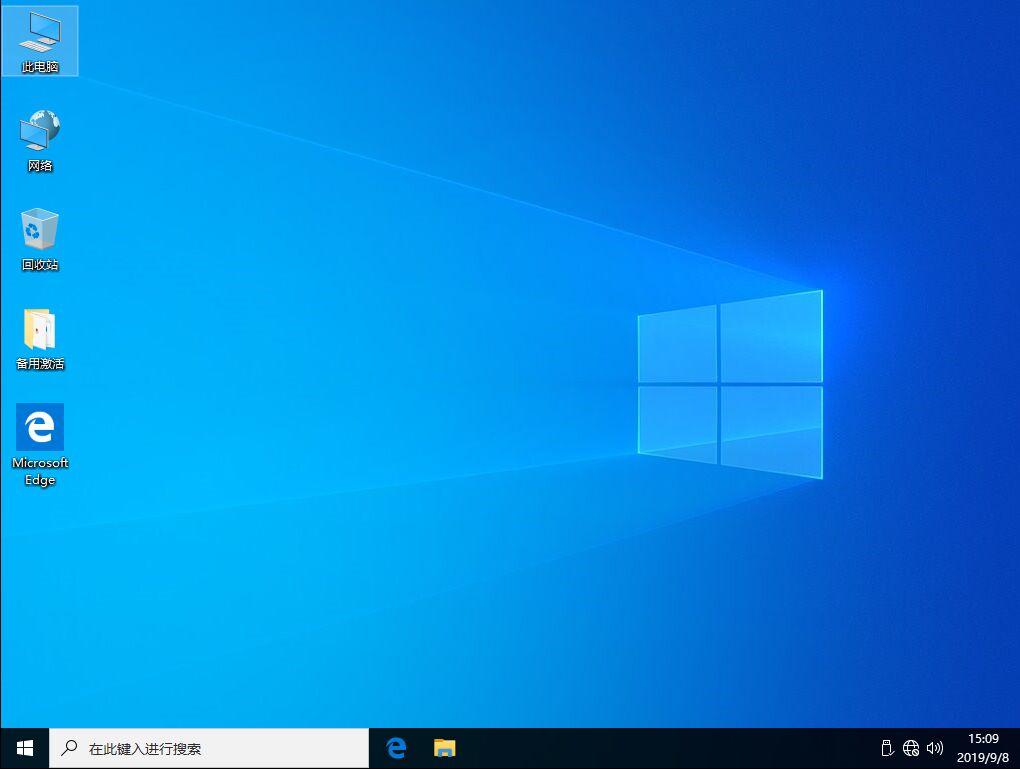Click the taskbar search box 在此键入进行搜索
This screenshot has width=1020, height=769.
click(x=209, y=748)
